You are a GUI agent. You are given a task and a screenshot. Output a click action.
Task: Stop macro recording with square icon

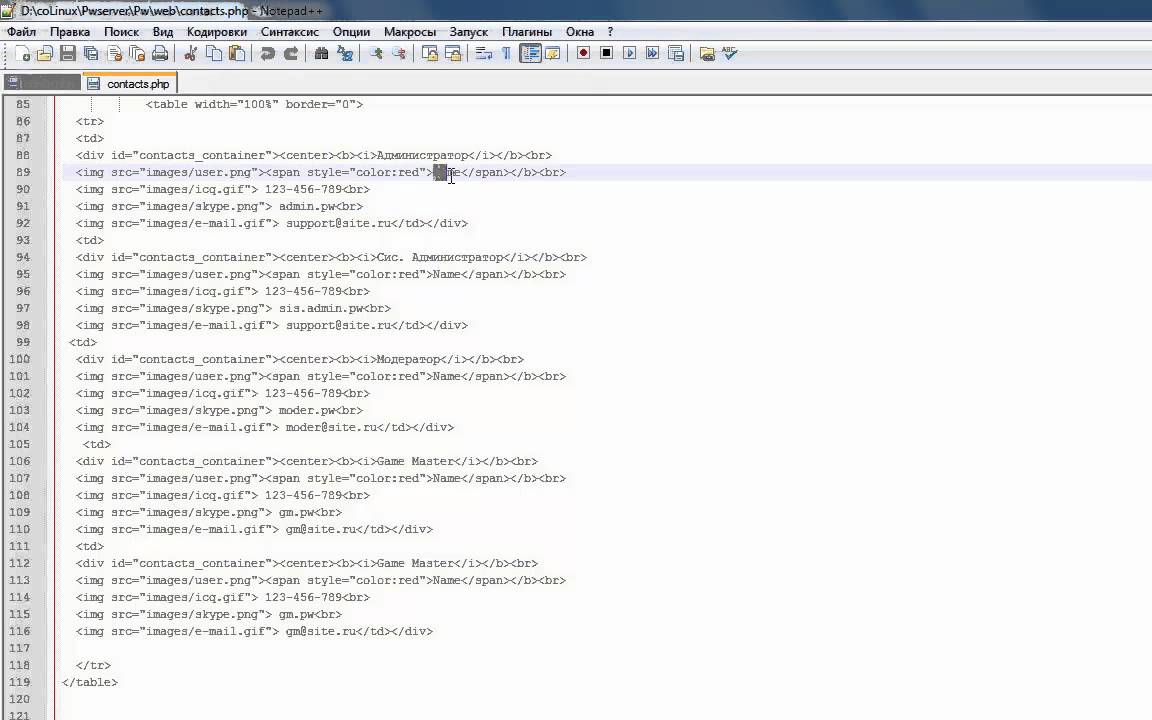(606, 54)
